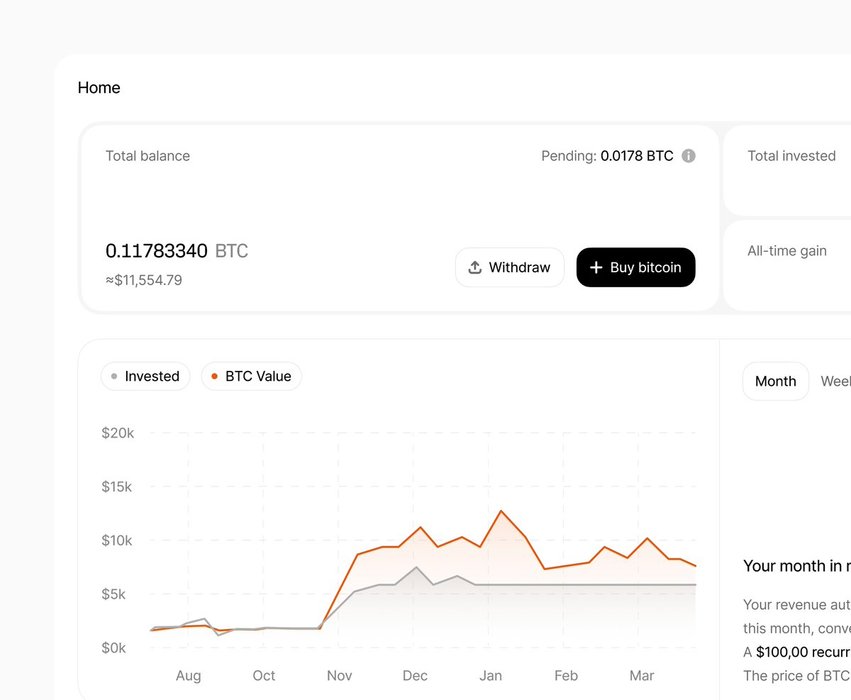Click the Oct label on the chart axis
Image resolution: width=851 pixels, height=700 pixels.
coord(264,676)
